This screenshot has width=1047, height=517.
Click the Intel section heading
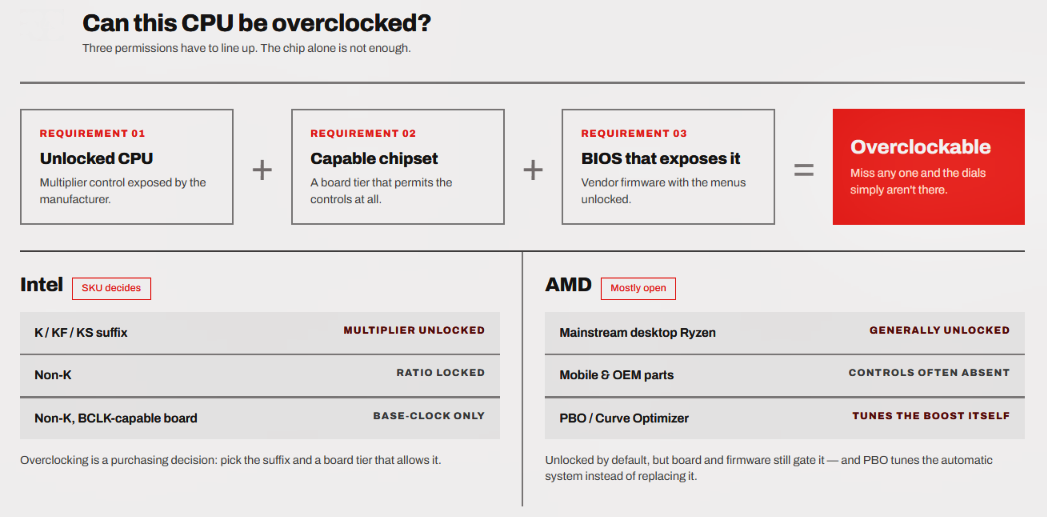41,285
